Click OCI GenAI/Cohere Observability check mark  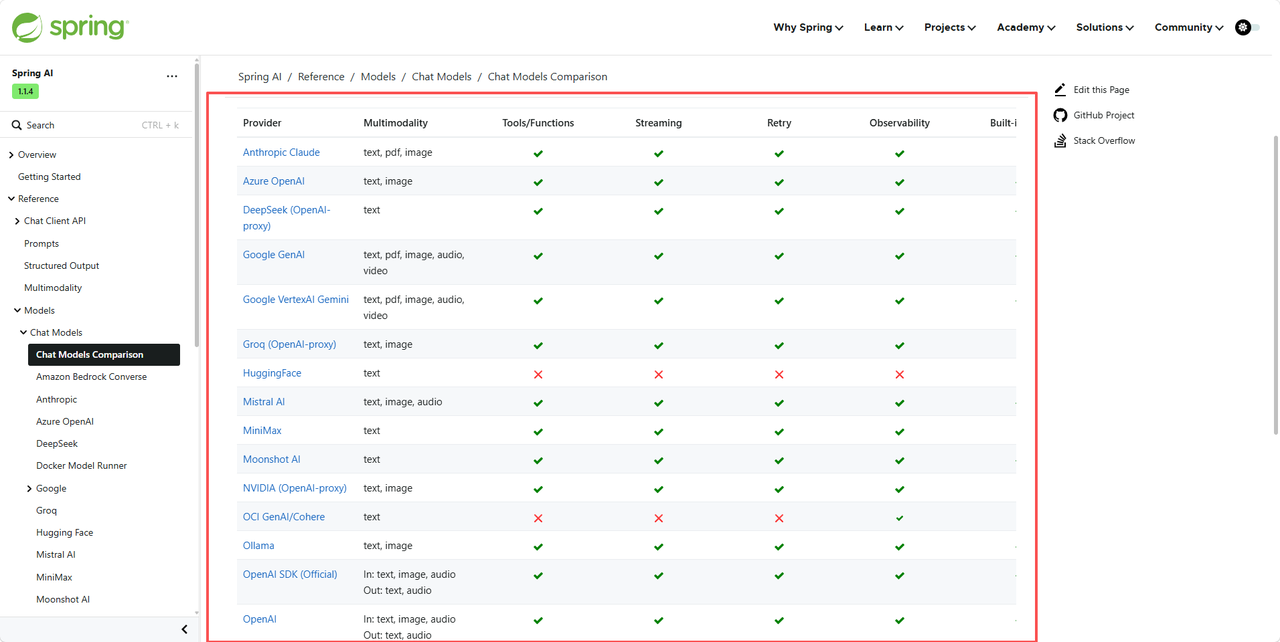pos(899,518)
